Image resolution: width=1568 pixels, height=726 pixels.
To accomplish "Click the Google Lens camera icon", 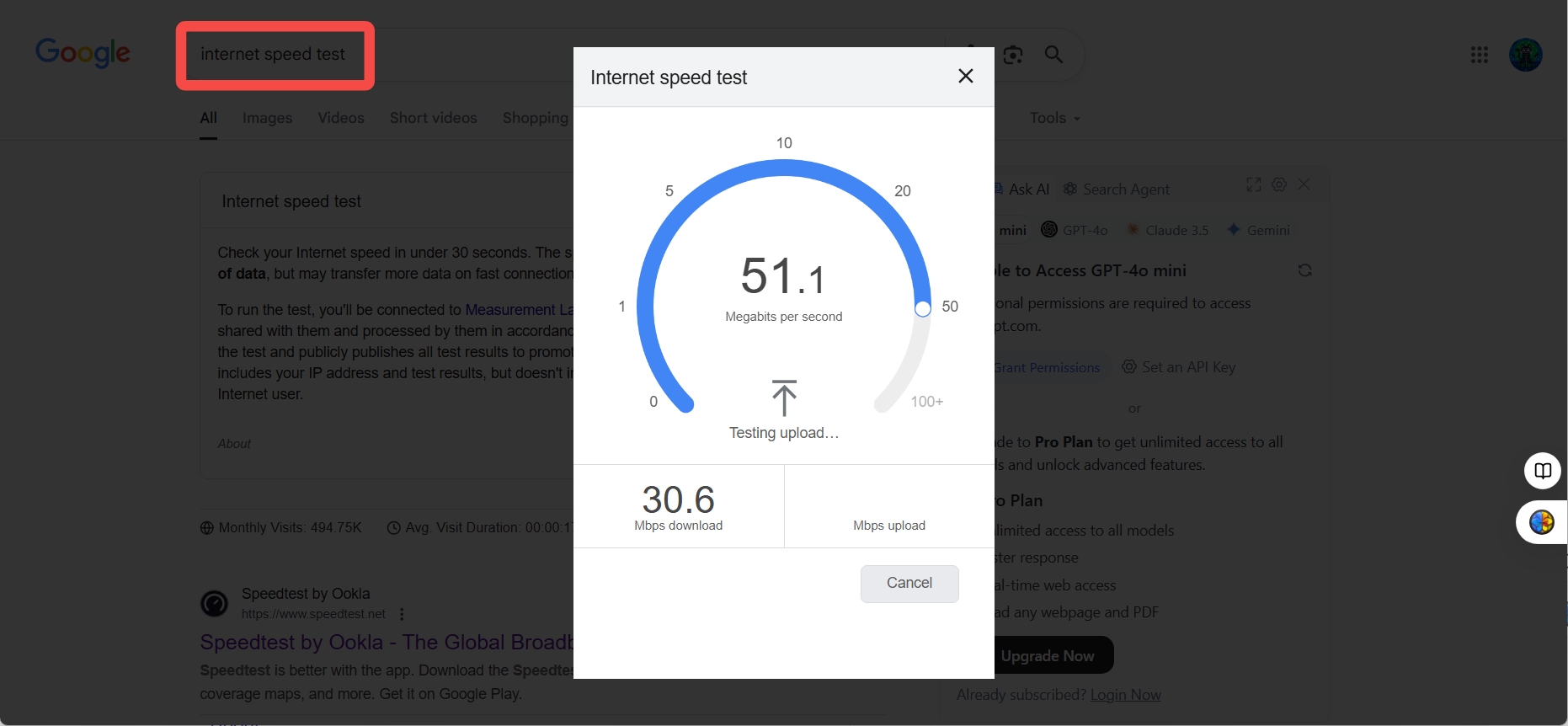I will (x=1013, y=55).
